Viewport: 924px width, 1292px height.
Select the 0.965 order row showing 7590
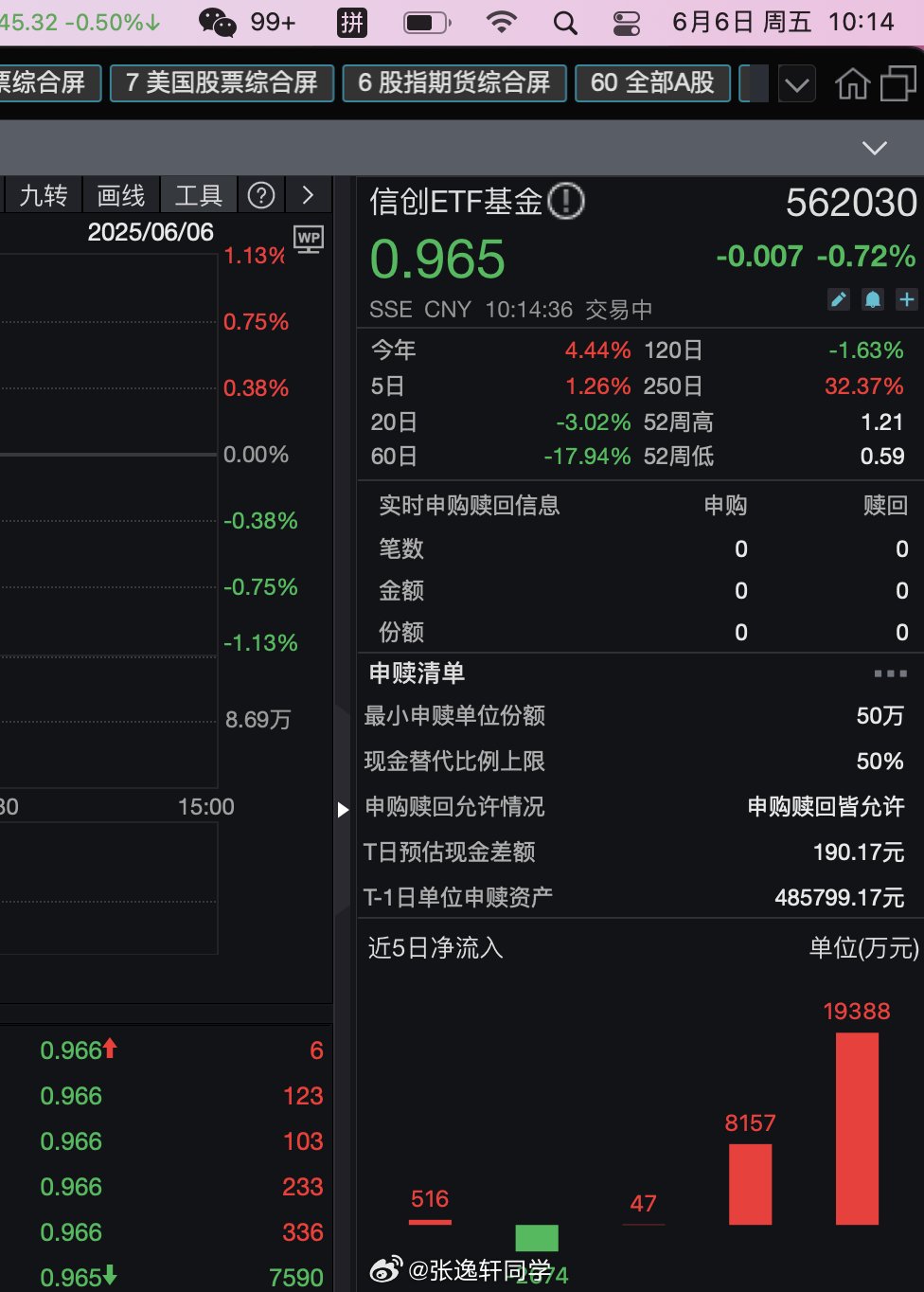pyautogui.click(x=170, y=1277)
